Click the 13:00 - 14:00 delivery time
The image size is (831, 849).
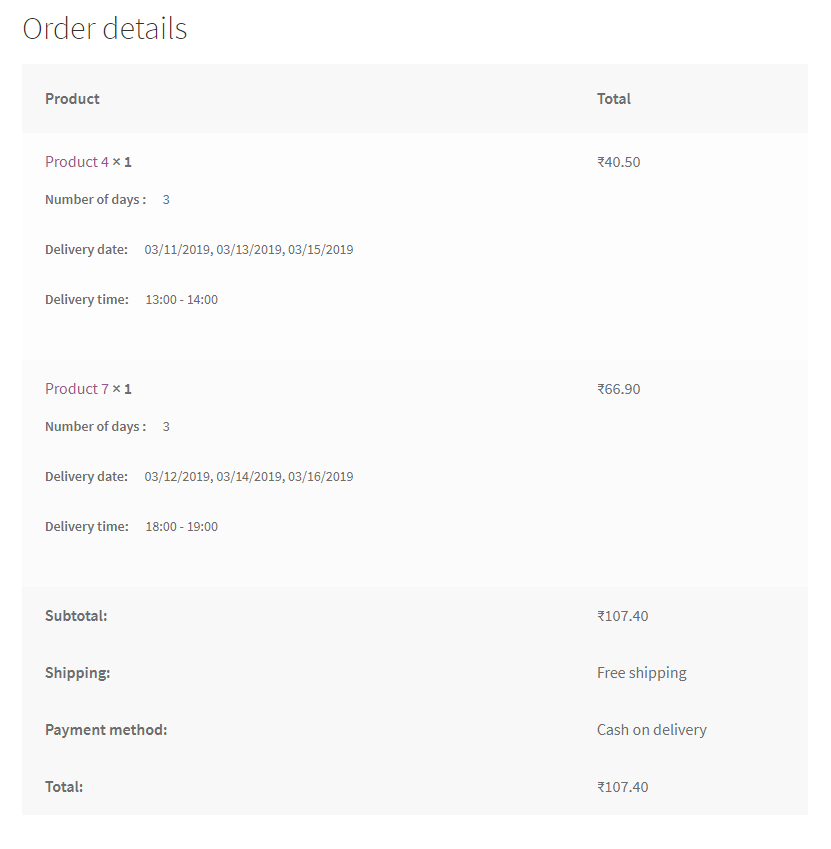[x=181, y=300]
